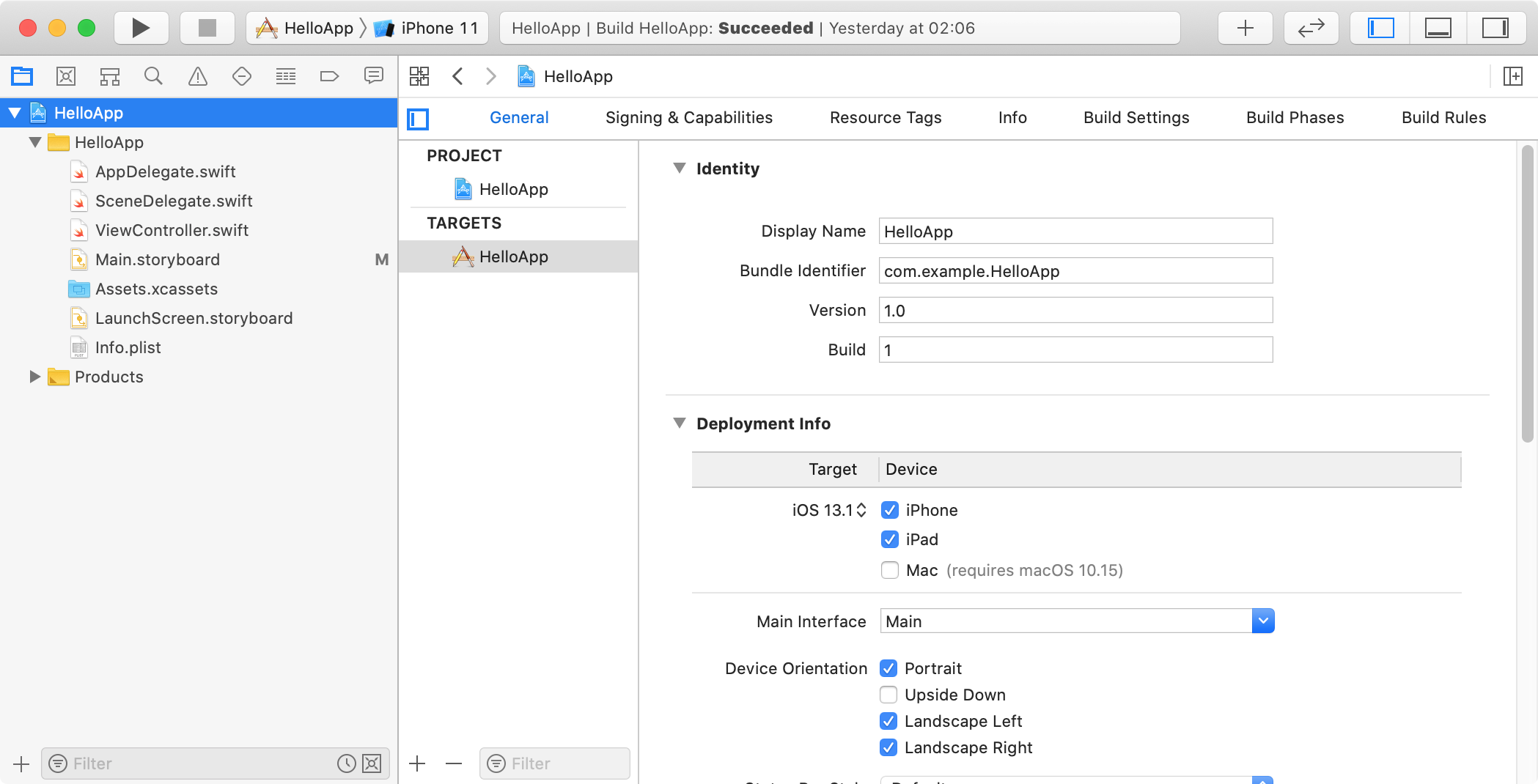Switch to the Resource Tags tab
The image size is (1538, 784).
(886, 118)
